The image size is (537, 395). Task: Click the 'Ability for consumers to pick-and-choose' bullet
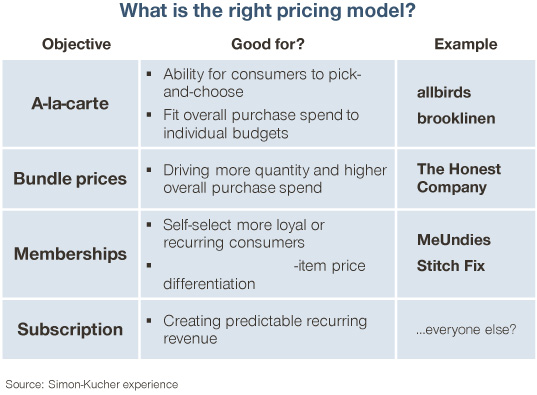(x=262, y=83)
